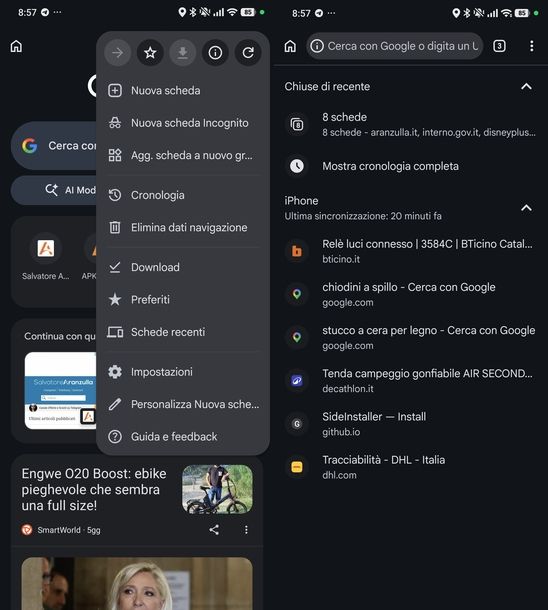Share the Engwe O20 Boost article
The image size is (548, 610).
point(214,529)
